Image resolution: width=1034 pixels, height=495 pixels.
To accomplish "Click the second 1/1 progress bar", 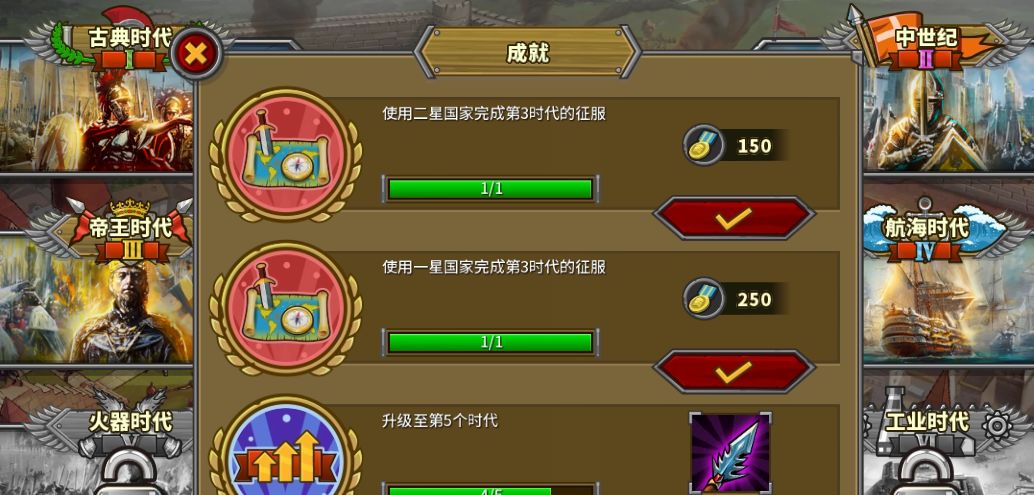I will pos(491,343).
